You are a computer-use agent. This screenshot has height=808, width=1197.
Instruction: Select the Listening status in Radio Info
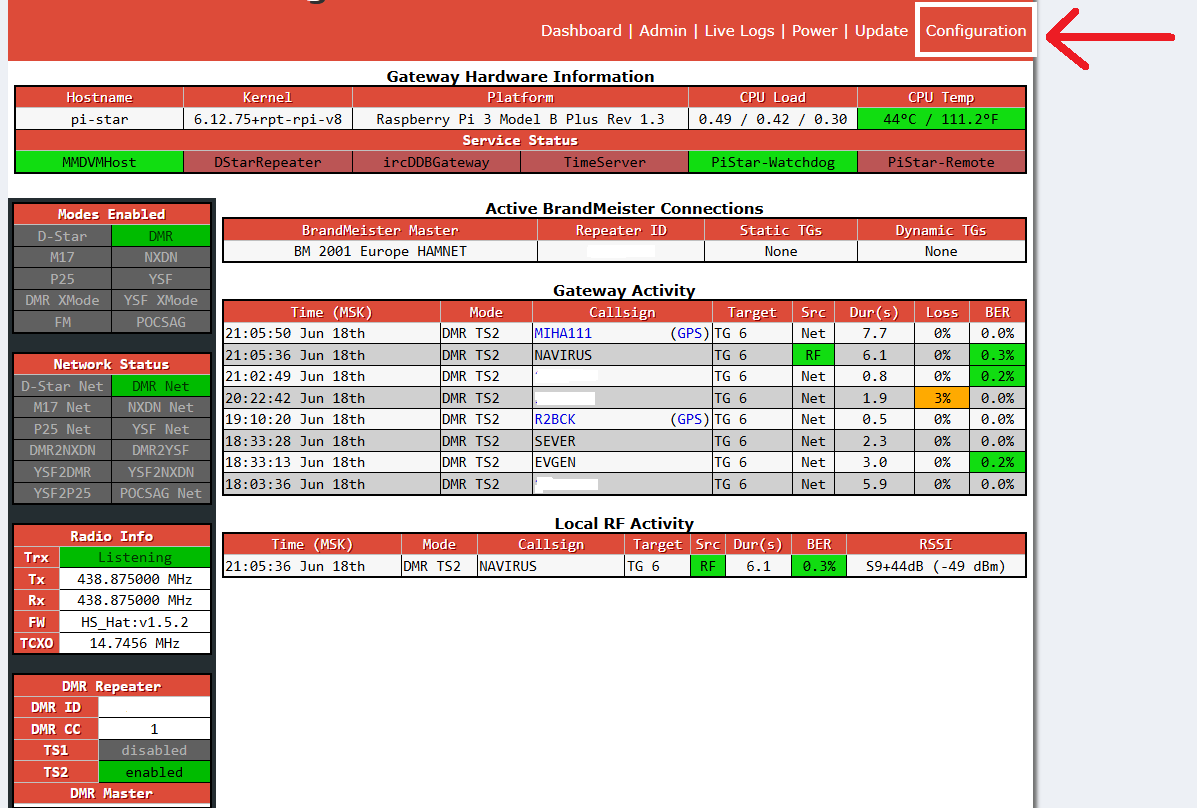pyautogui.click(x=135, y=558)
